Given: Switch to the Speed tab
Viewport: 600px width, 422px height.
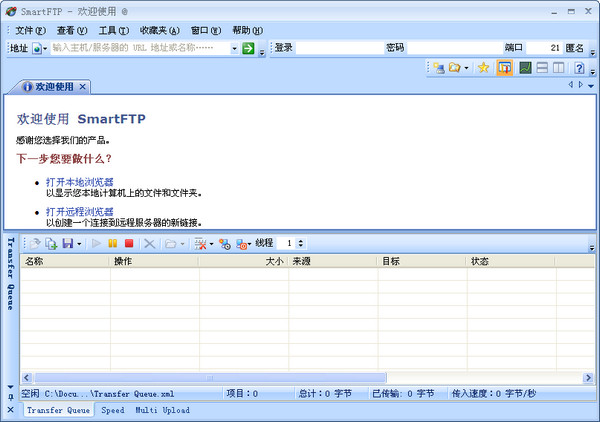Looking at the screenshot, I should tap(113, 410).
